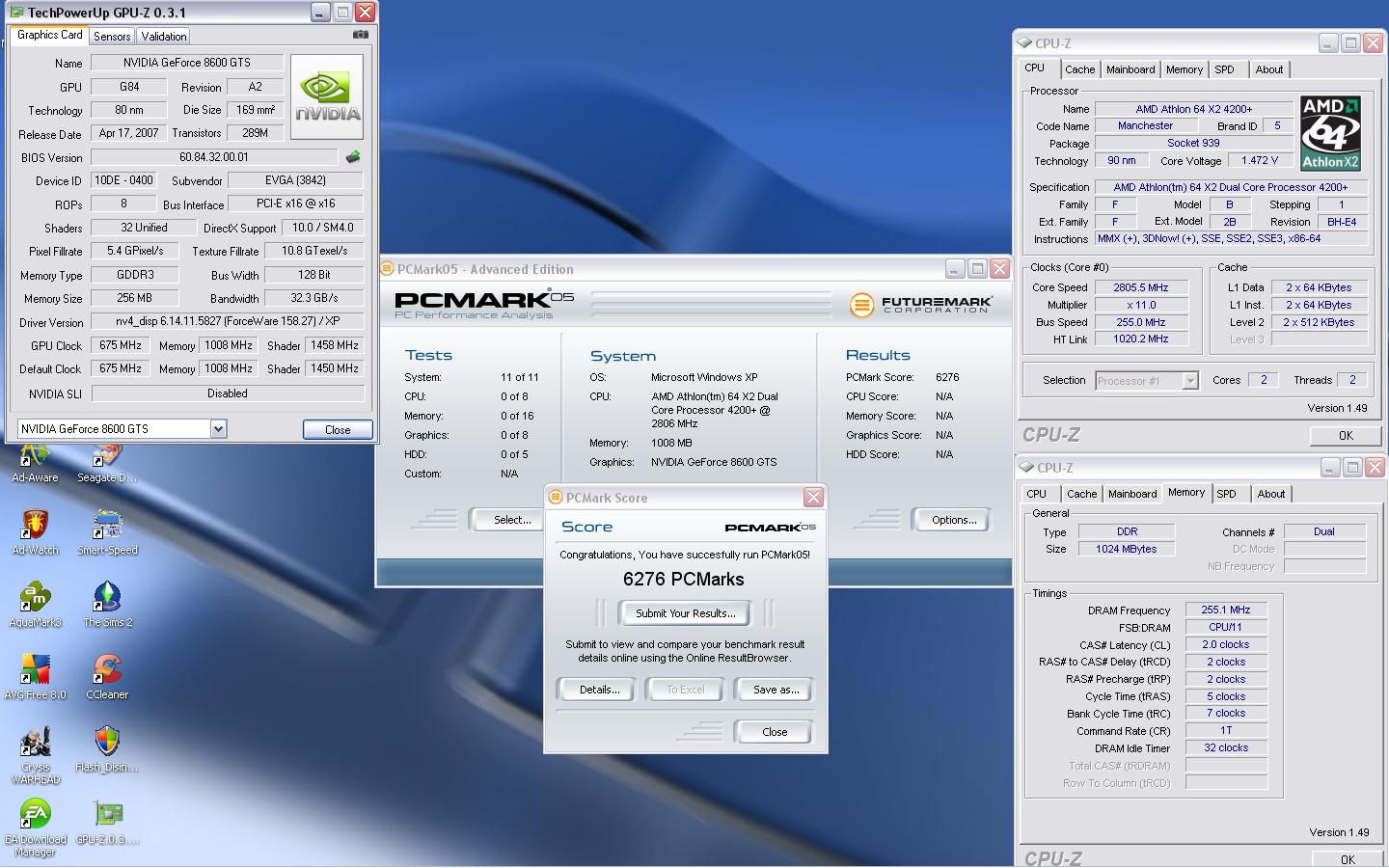Open the Mainboard tab in upper CPU-Z window
The height and width of the screenshot is (868, 1389).
pyautogui.click(x=1130, y=69)
